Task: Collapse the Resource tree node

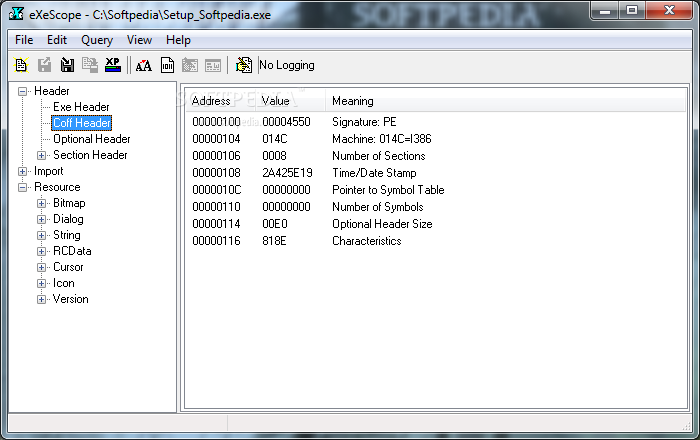Action: click(22, 187)
